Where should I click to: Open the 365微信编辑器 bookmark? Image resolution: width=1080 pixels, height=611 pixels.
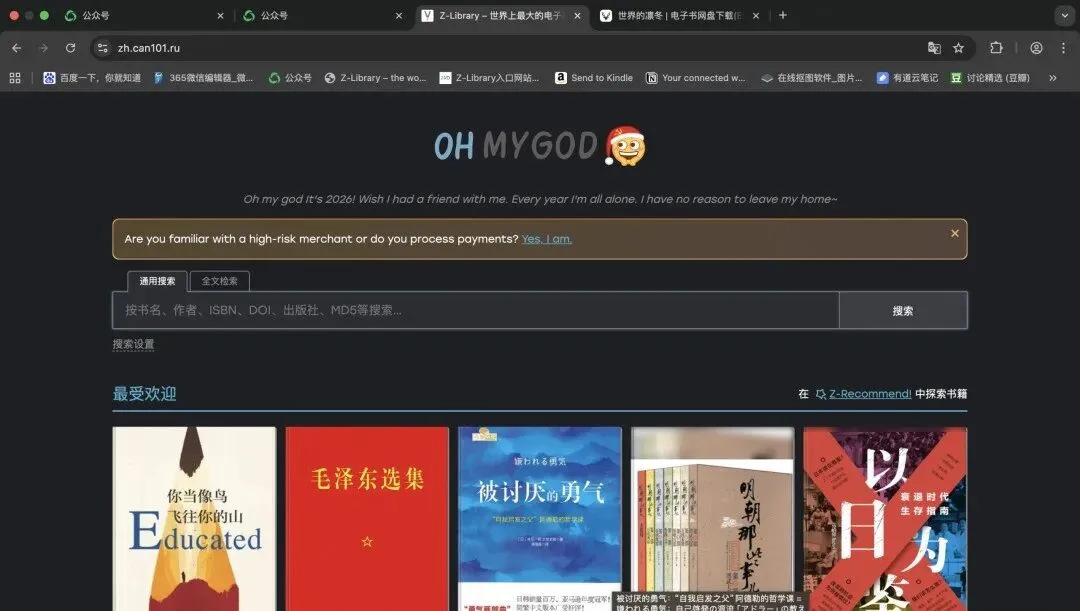click(x=203, y=79)
